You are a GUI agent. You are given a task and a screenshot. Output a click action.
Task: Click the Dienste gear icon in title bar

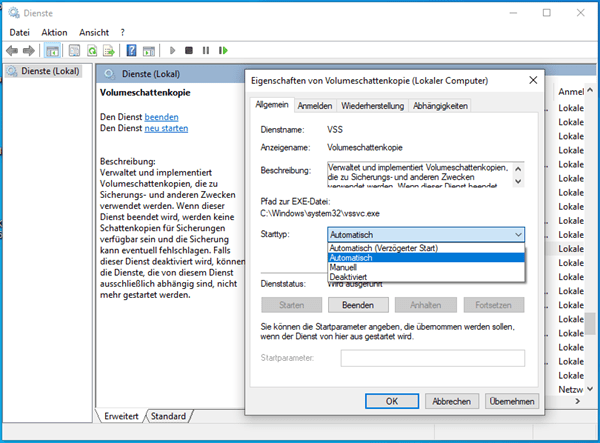click(14, 13)
